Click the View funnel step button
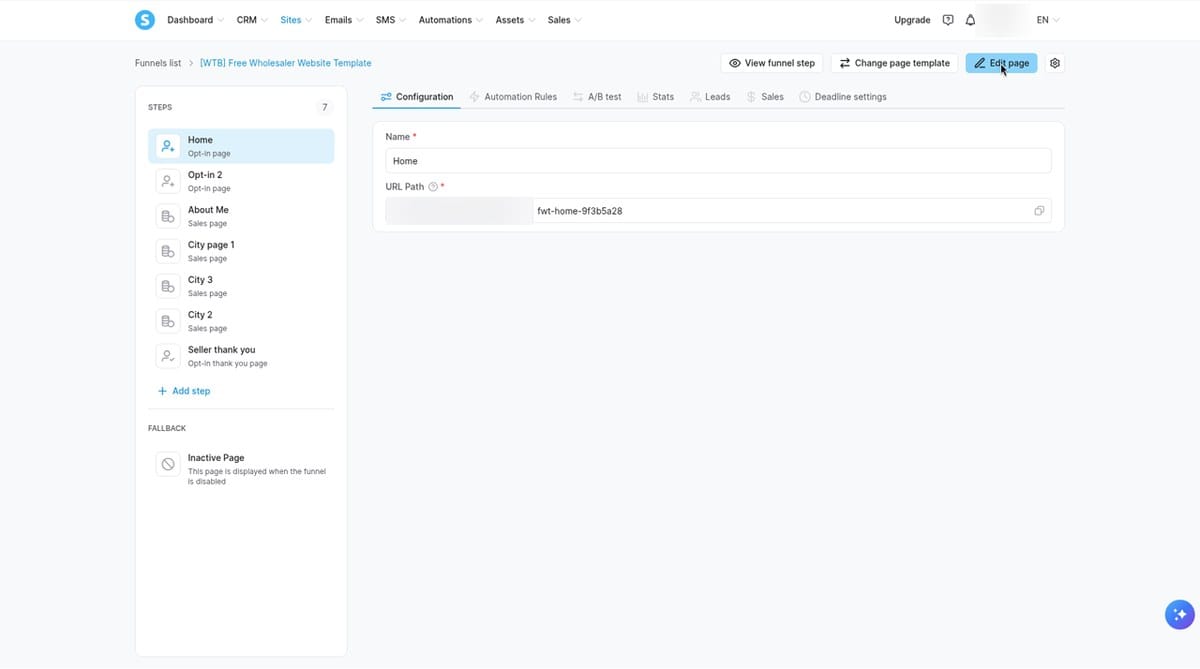Viewport: 1200px width, 669px height. pos(772,63)
